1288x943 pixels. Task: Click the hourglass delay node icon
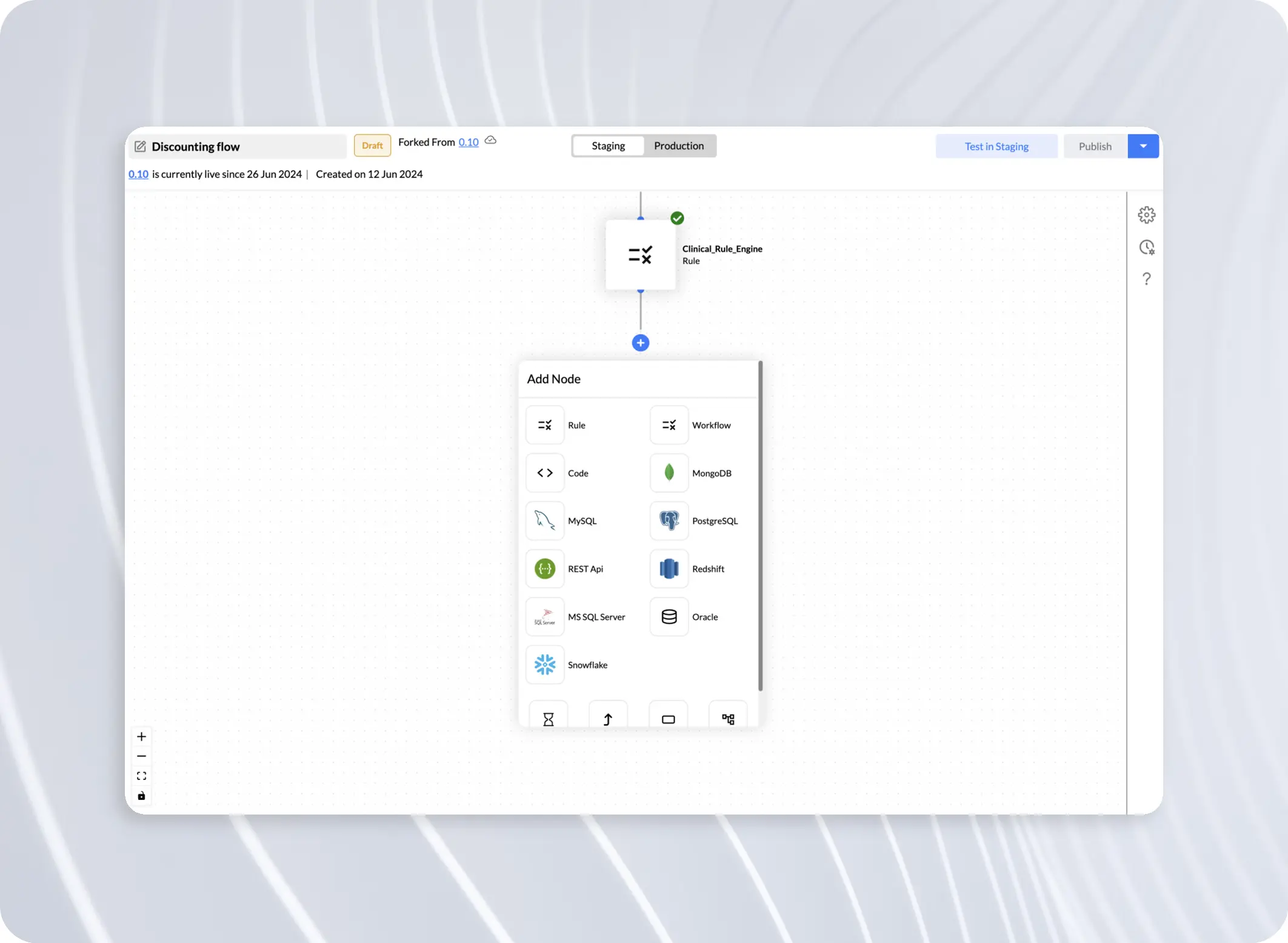click(x=548, y=719)
